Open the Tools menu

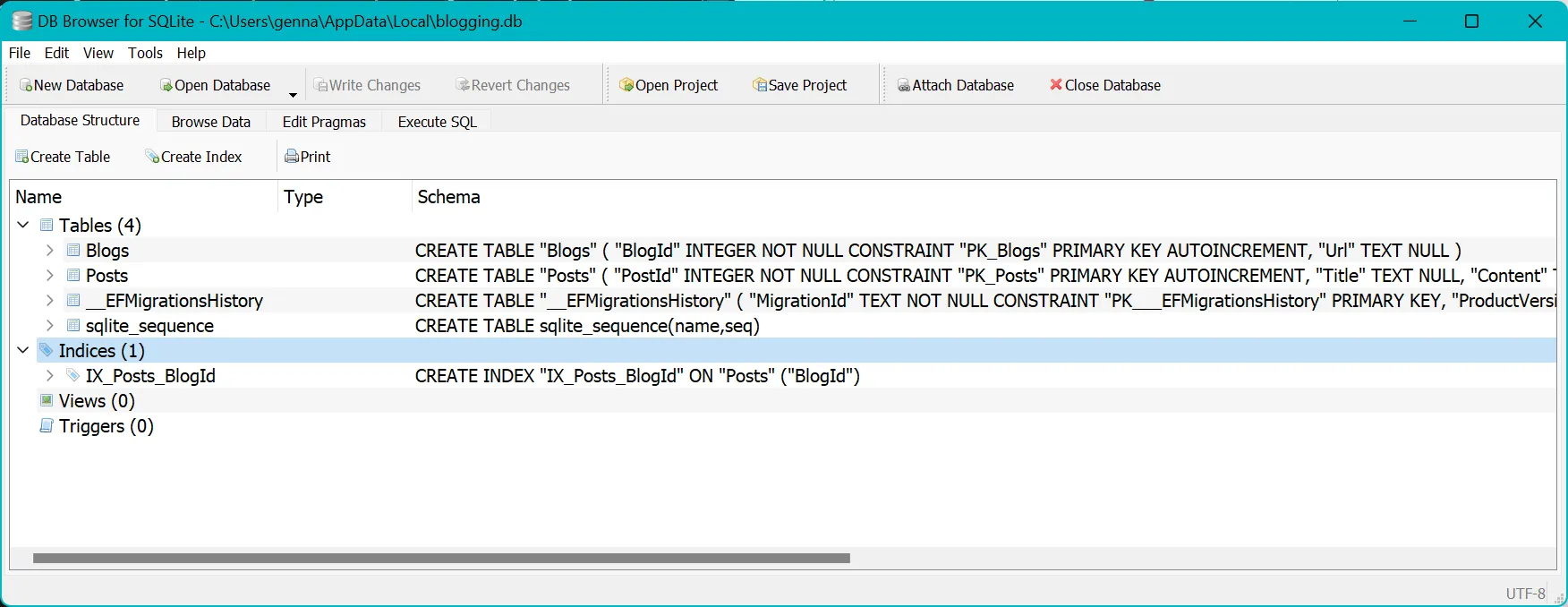(145, 53)
